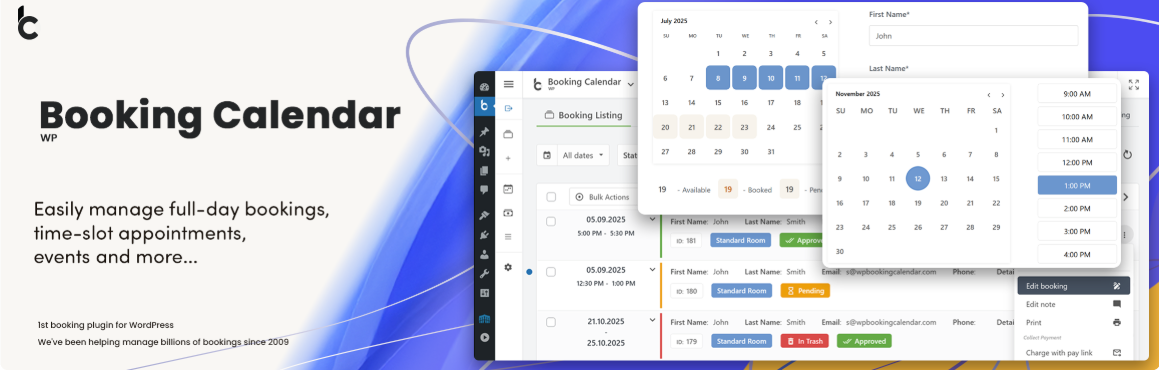Click the First Name input field

tap(973, 35)
